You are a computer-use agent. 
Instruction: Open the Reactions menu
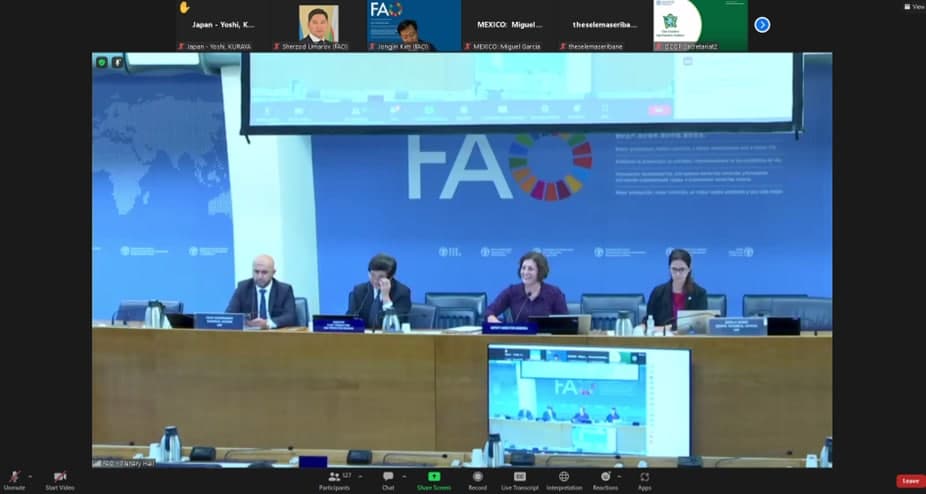point(605,480)
